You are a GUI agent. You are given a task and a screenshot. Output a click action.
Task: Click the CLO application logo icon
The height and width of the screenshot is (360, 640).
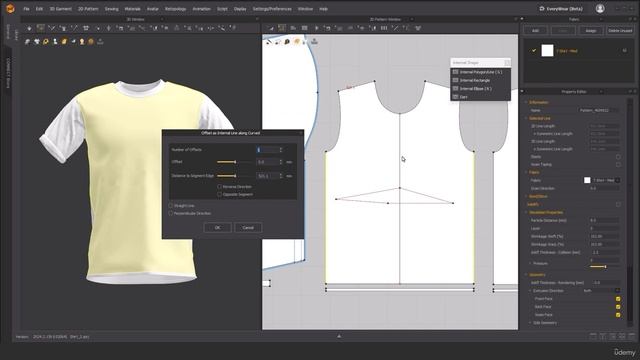[11, 8]
